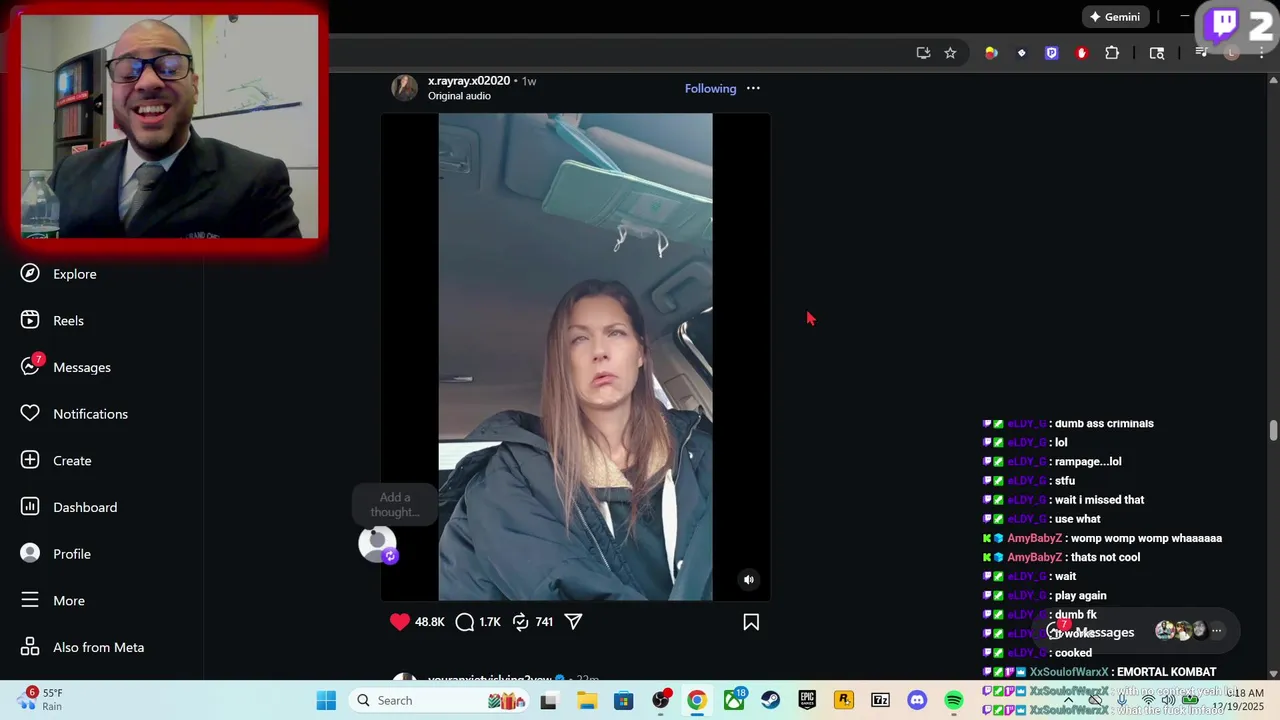This screenshot has height=720, width=1280.
Task: Open the Extensions puzzle-piece menu
Action: 1112,53
